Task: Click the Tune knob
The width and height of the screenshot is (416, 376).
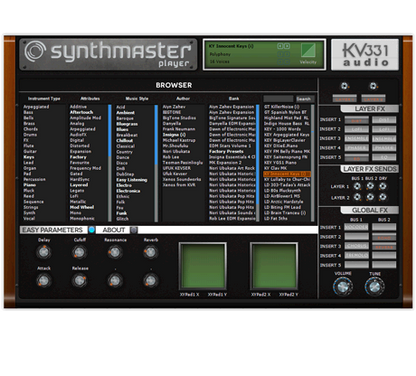Action: pyautogui.click(x=374, y=286)
